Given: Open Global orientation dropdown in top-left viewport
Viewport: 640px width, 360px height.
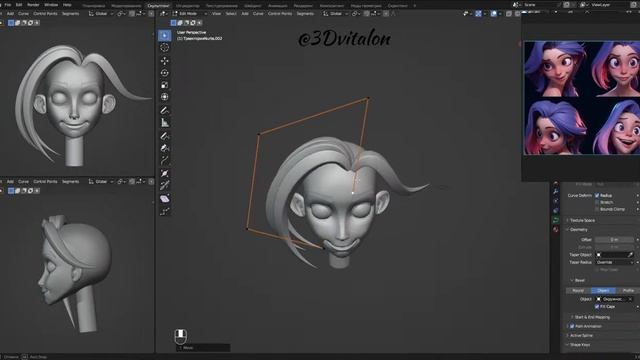Looking at the screenshot, I should [x=101, y=13].
